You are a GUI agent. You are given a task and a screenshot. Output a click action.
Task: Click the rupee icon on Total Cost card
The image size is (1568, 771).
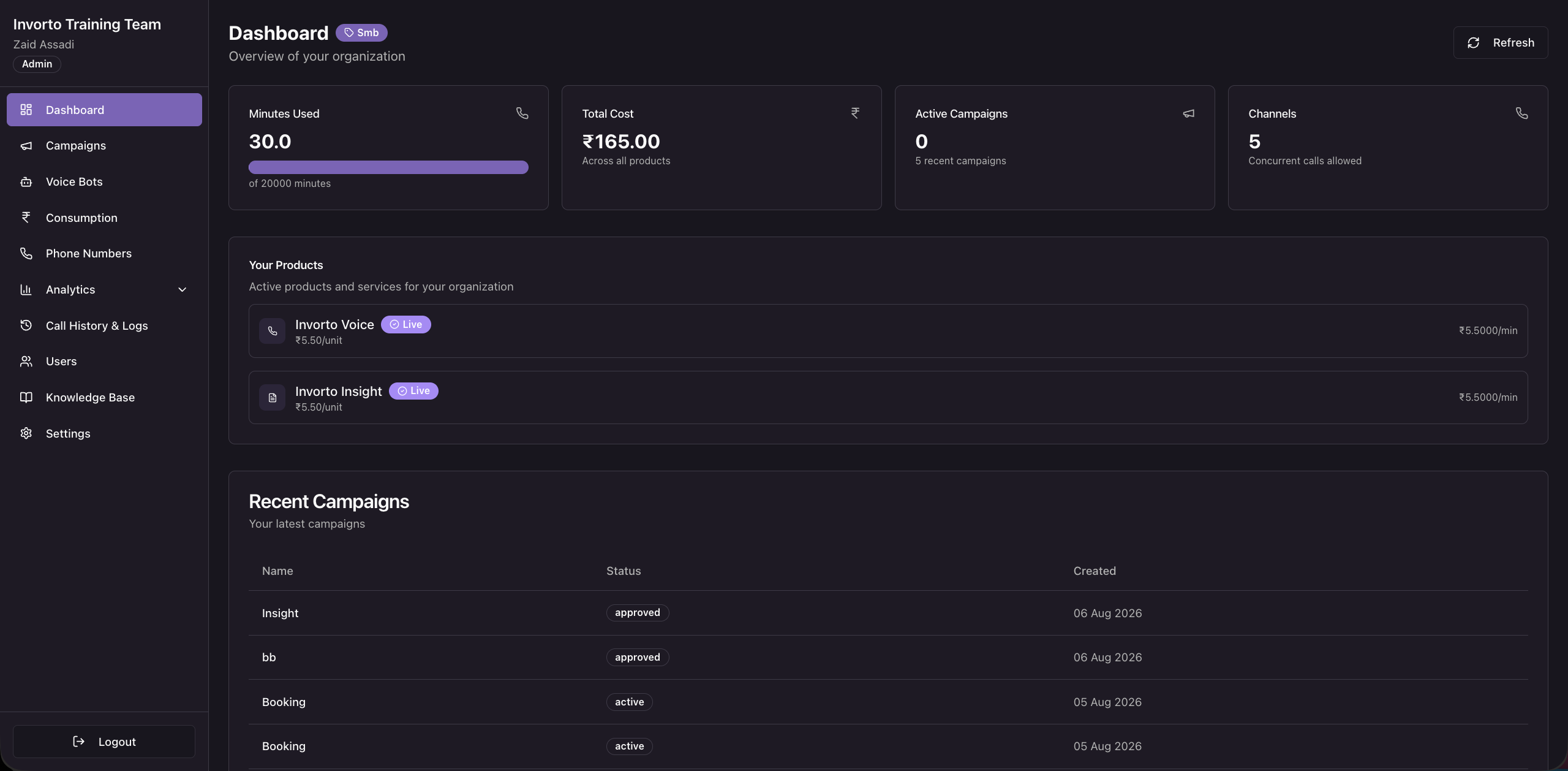coord(855,113)
